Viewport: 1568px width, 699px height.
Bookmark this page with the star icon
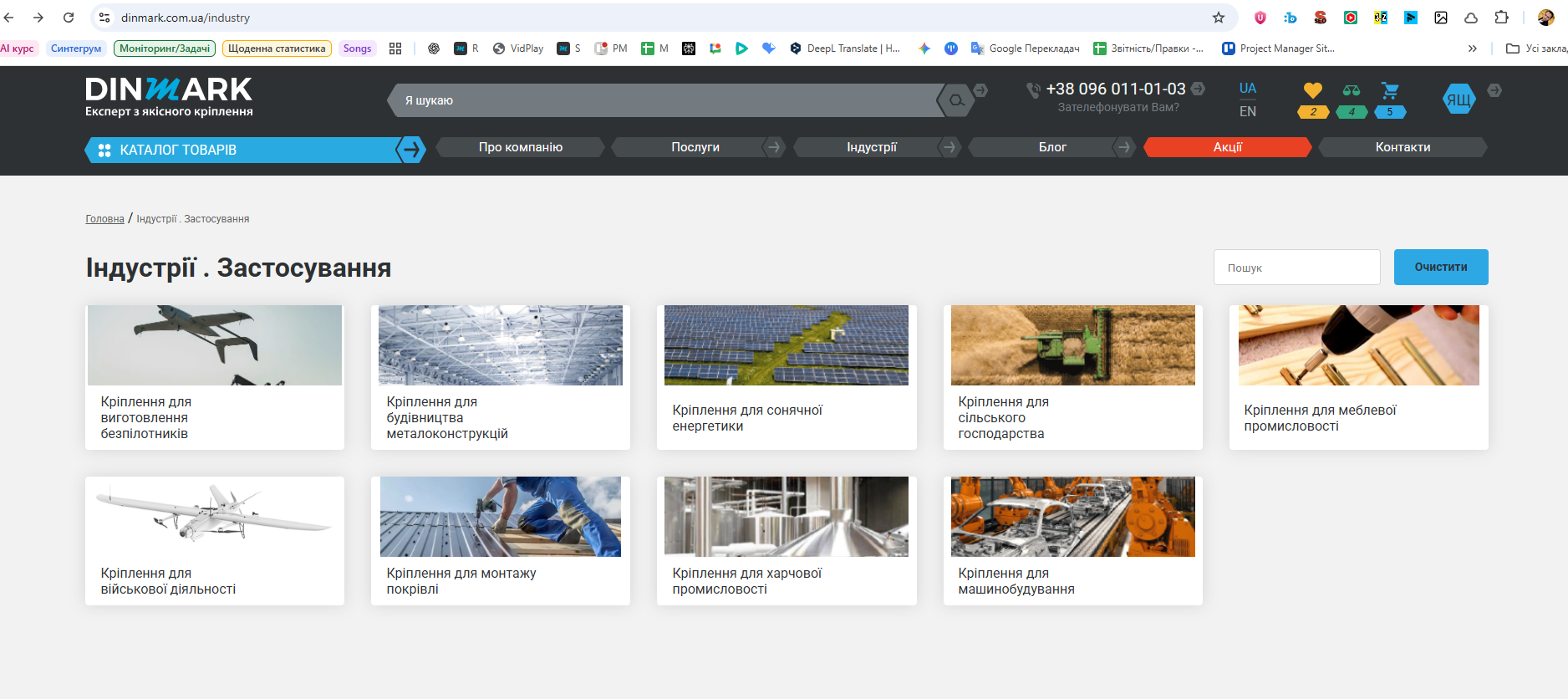point(1219,18)
